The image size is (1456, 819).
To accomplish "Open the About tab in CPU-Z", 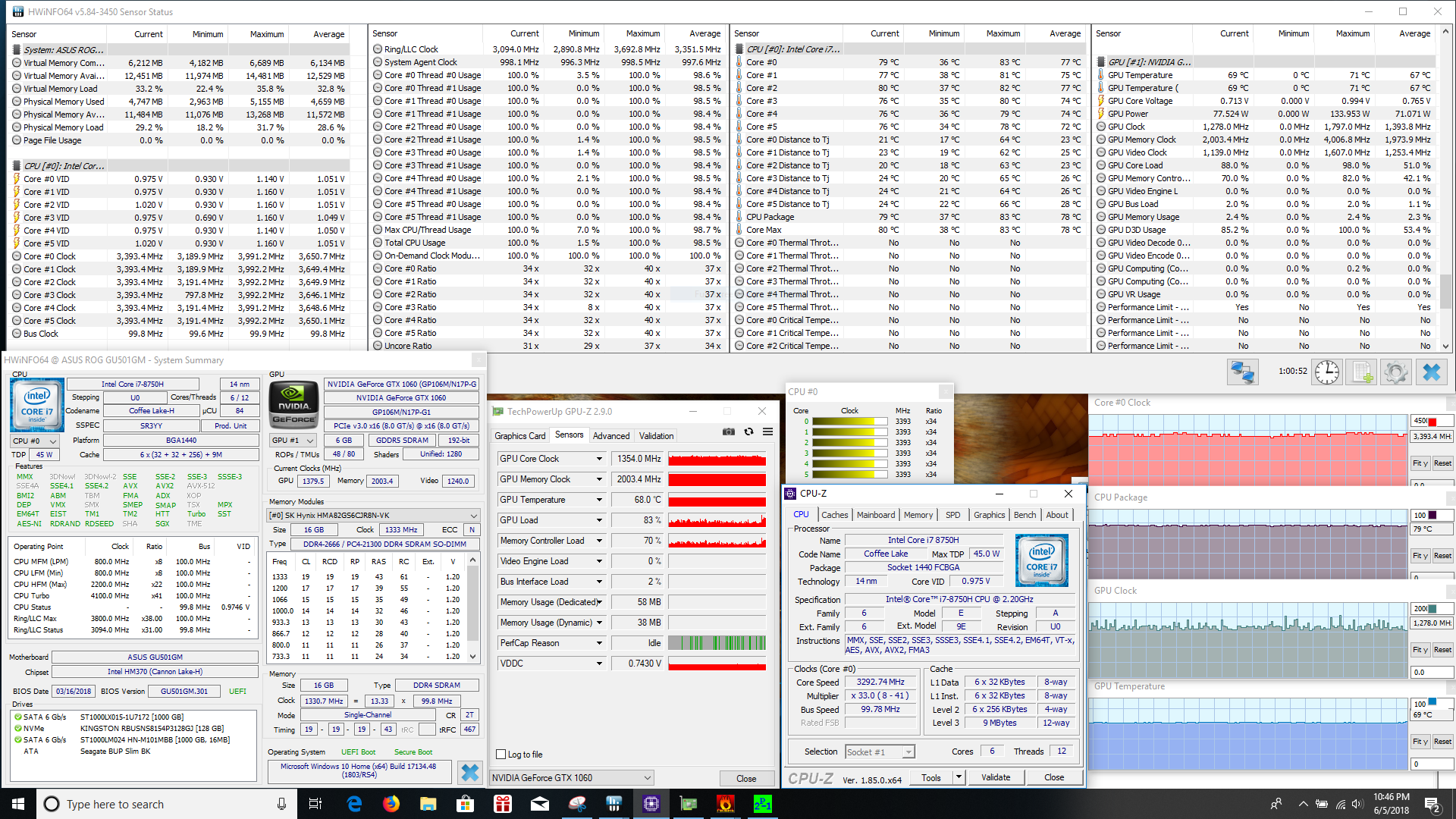I will tap(1057, 515).
